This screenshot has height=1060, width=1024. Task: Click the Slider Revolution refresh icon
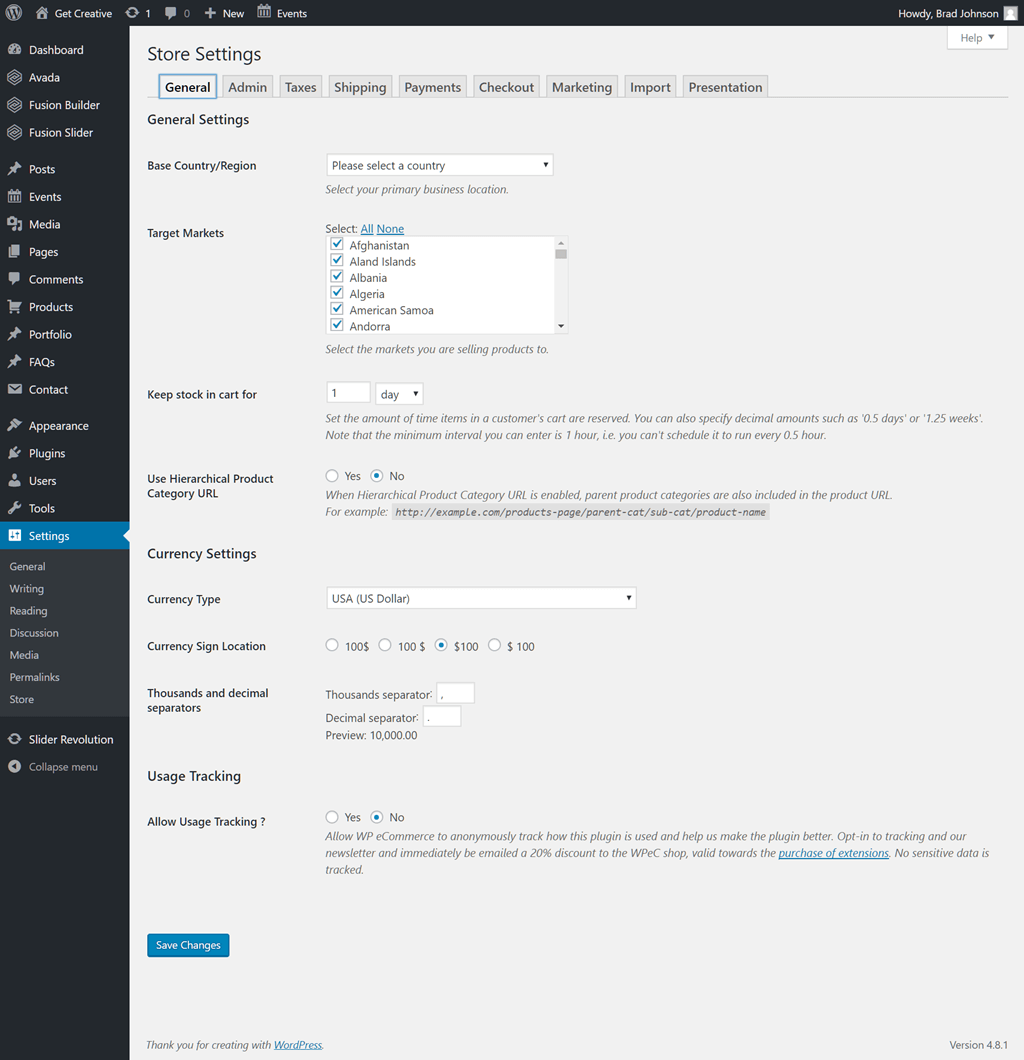coord(14,739)
